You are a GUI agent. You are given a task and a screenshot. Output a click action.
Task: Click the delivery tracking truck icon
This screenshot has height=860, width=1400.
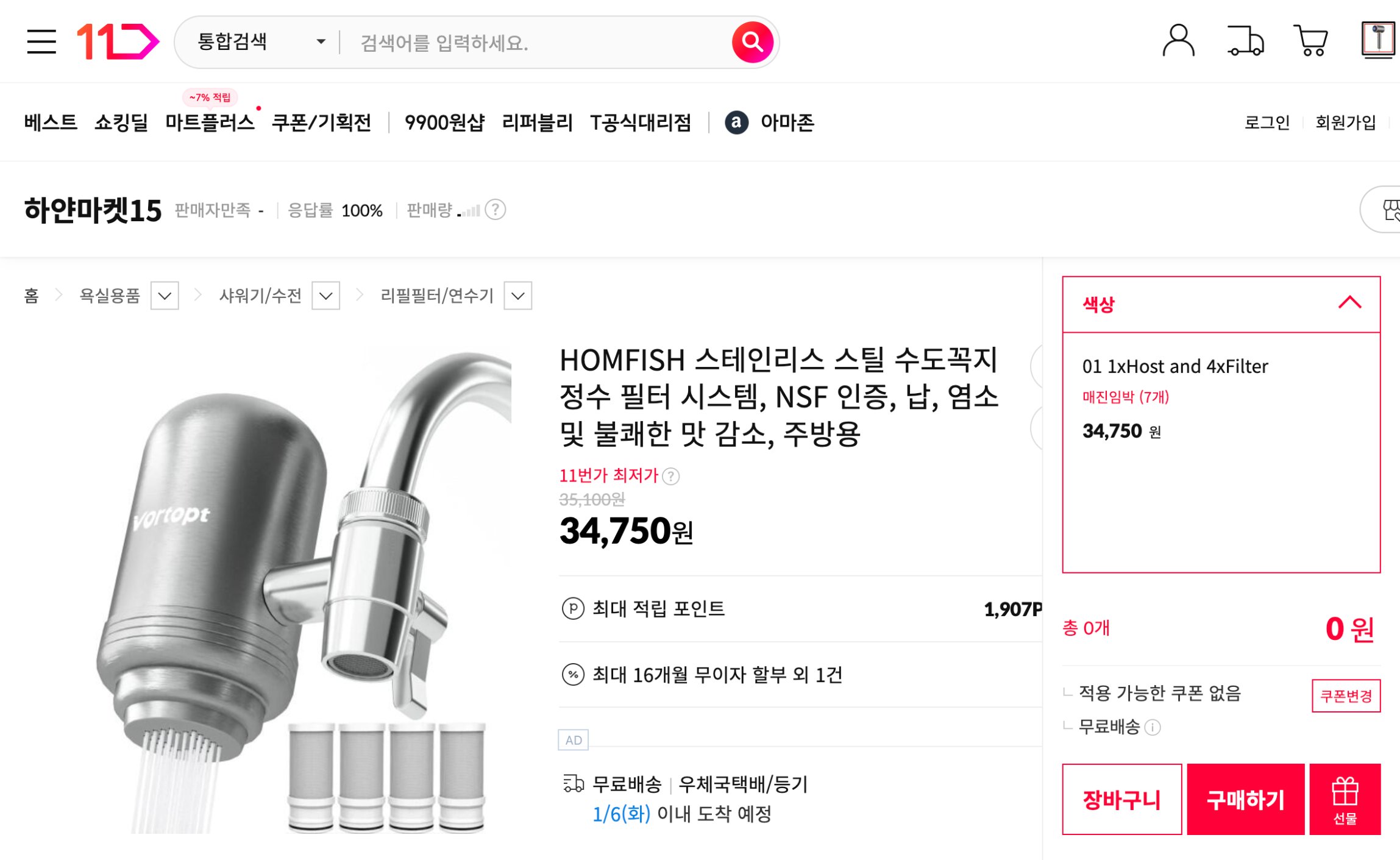1245,41
